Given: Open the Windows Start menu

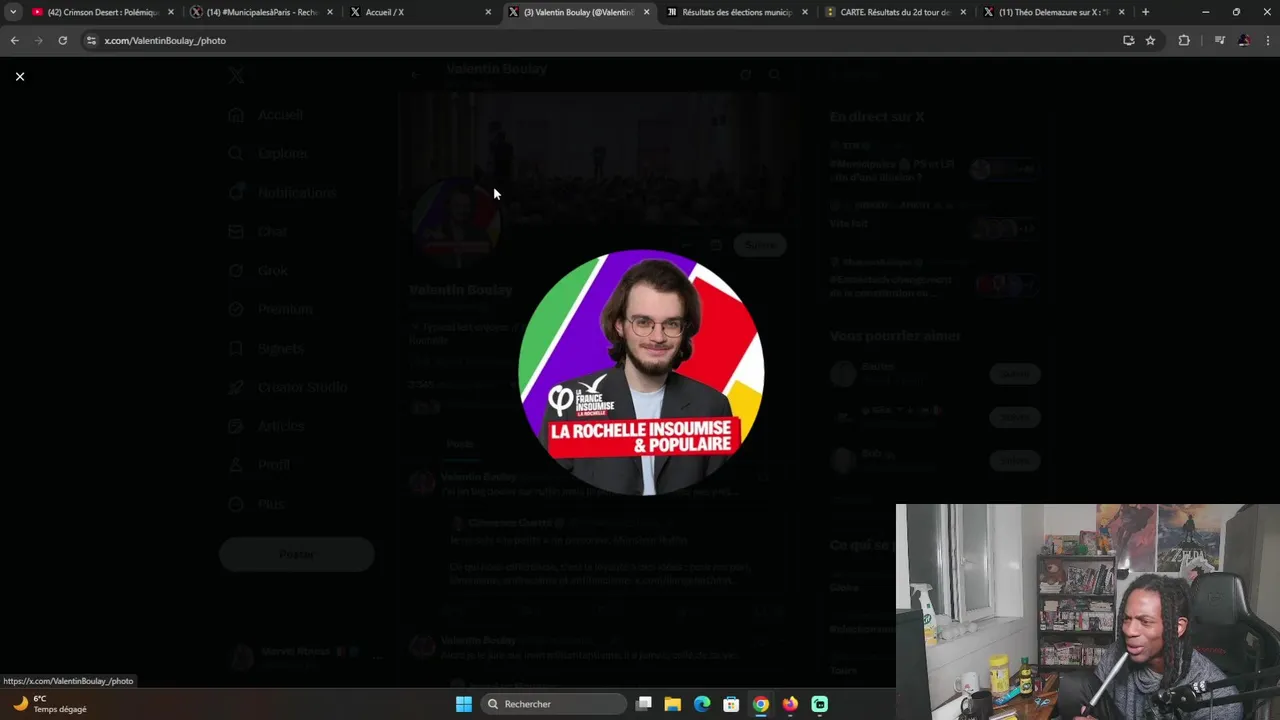Looking at the screenshot, I should pyautogui.click(x=464, y=704).
